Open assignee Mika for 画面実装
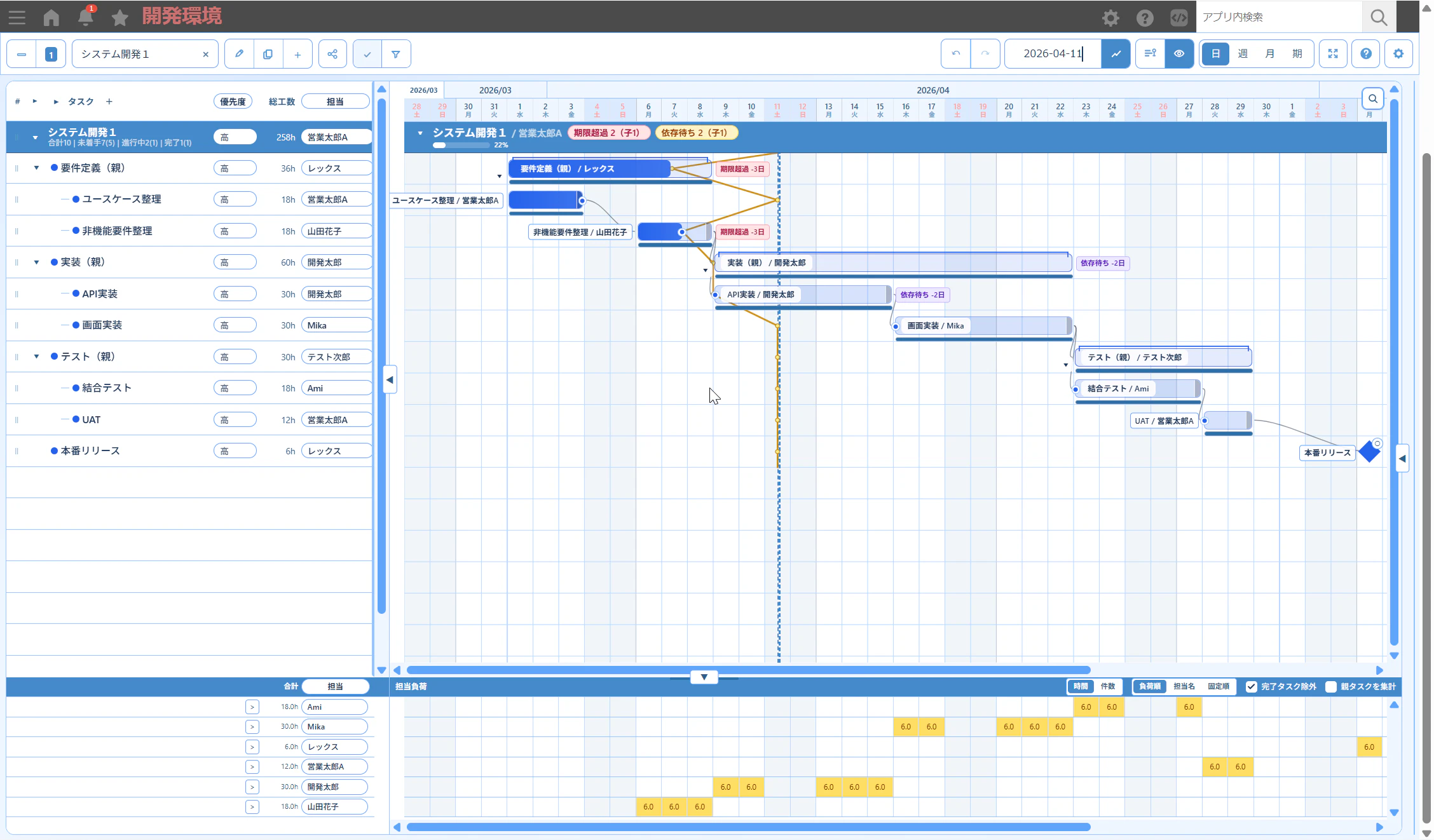The height and width of the screenshot is (840, 1434). tap(336, 325)
